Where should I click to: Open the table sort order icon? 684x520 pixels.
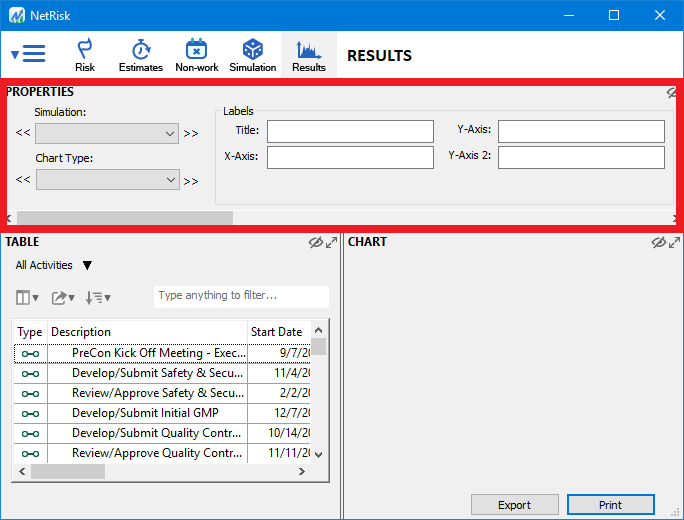pyautogui.click(x=98, y=297)
